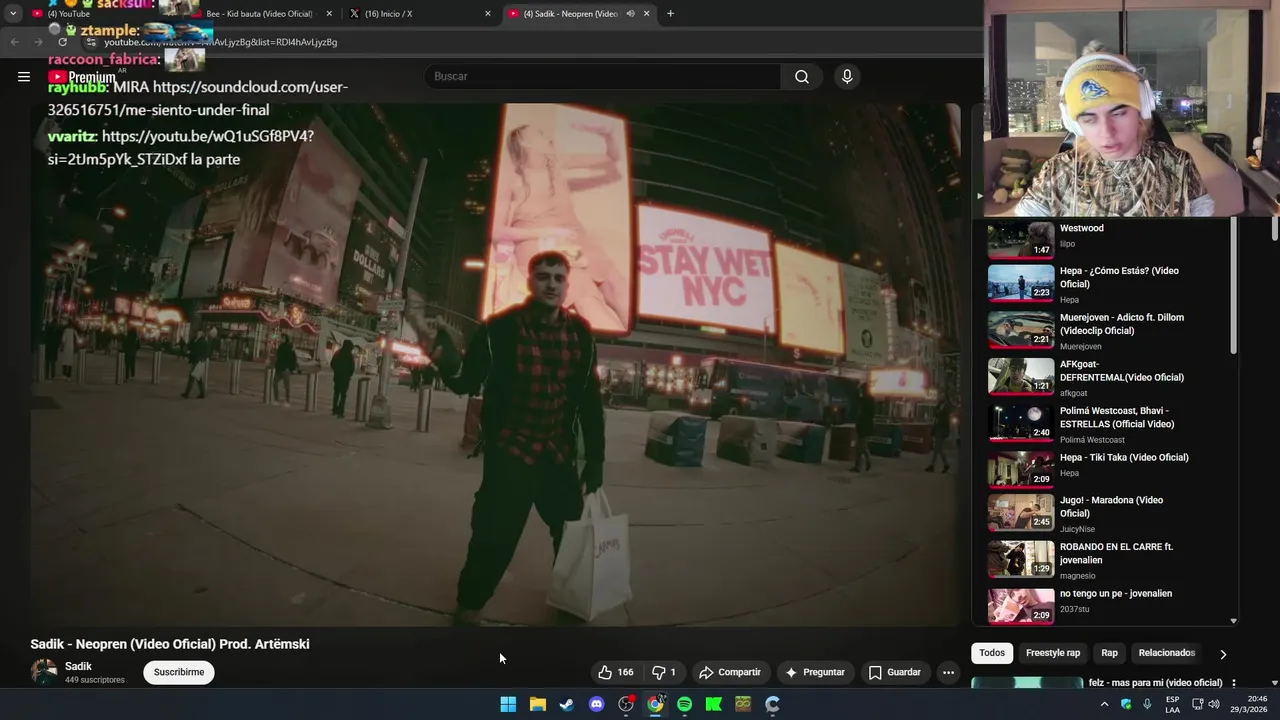The image size is (1280, 720).
Task: Click the page vertical scrollbar thumb
Action: click(1275, 228)
